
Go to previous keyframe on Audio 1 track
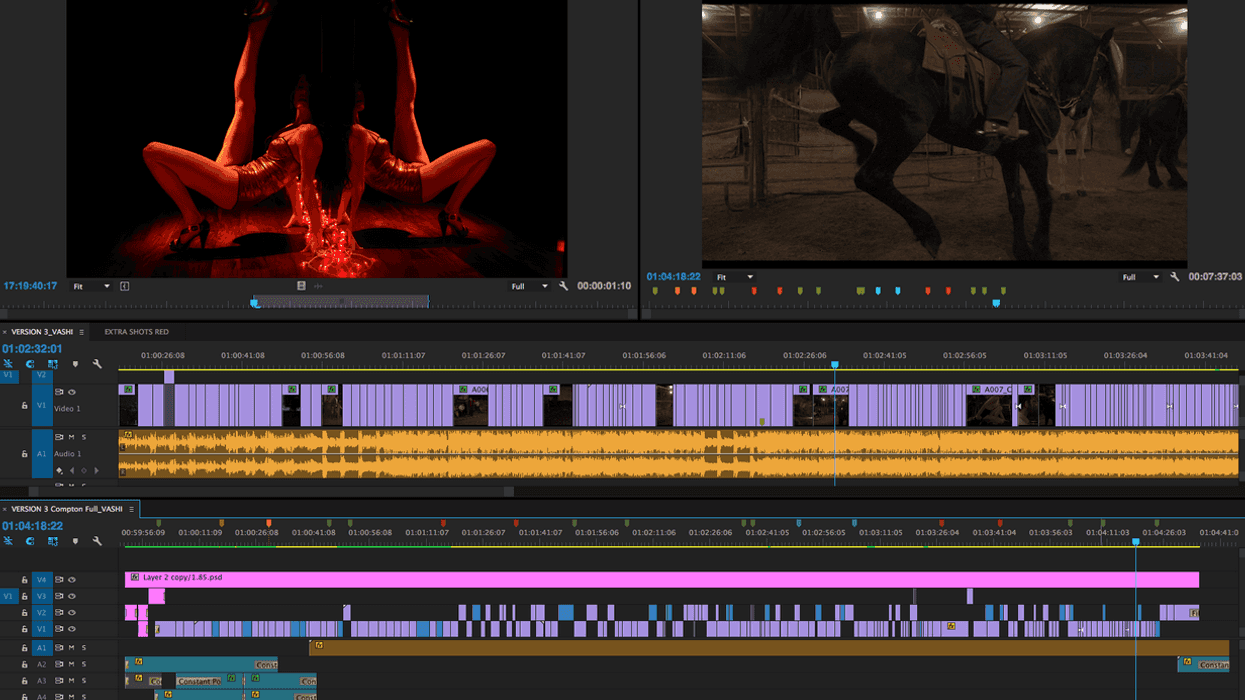pos(71,470)
